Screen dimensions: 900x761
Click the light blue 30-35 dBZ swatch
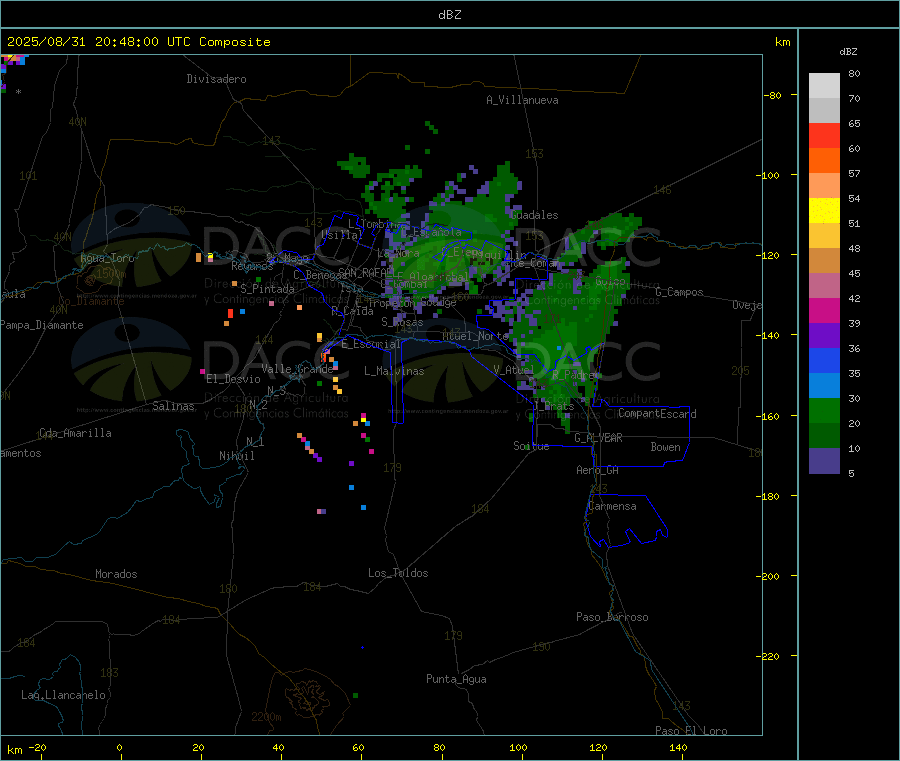pyautogui.click(x=824, y=385)
